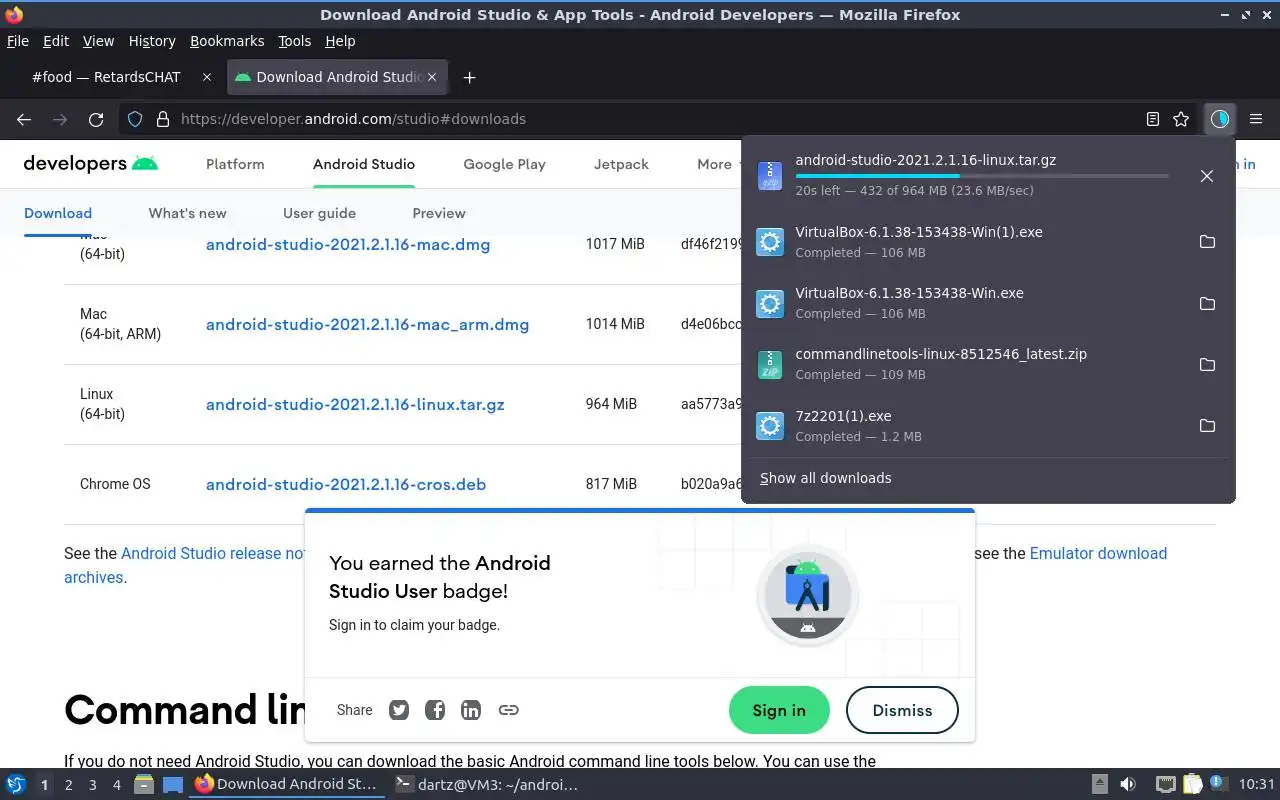This screenshot has width=1280, height=800.
Task: Click the downloads progress toolbar icon
Action: click(x=1219, y=119)
